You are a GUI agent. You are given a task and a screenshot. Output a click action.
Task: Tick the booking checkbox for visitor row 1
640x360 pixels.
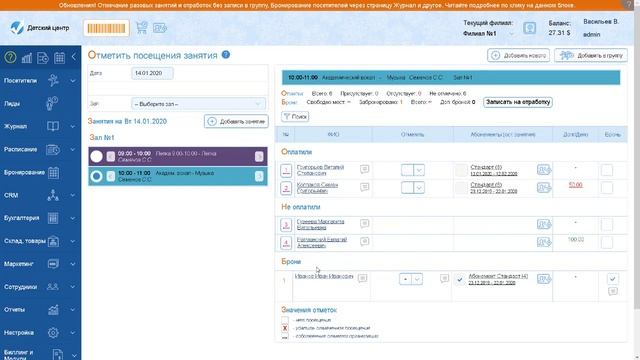(x=607, y=170)
